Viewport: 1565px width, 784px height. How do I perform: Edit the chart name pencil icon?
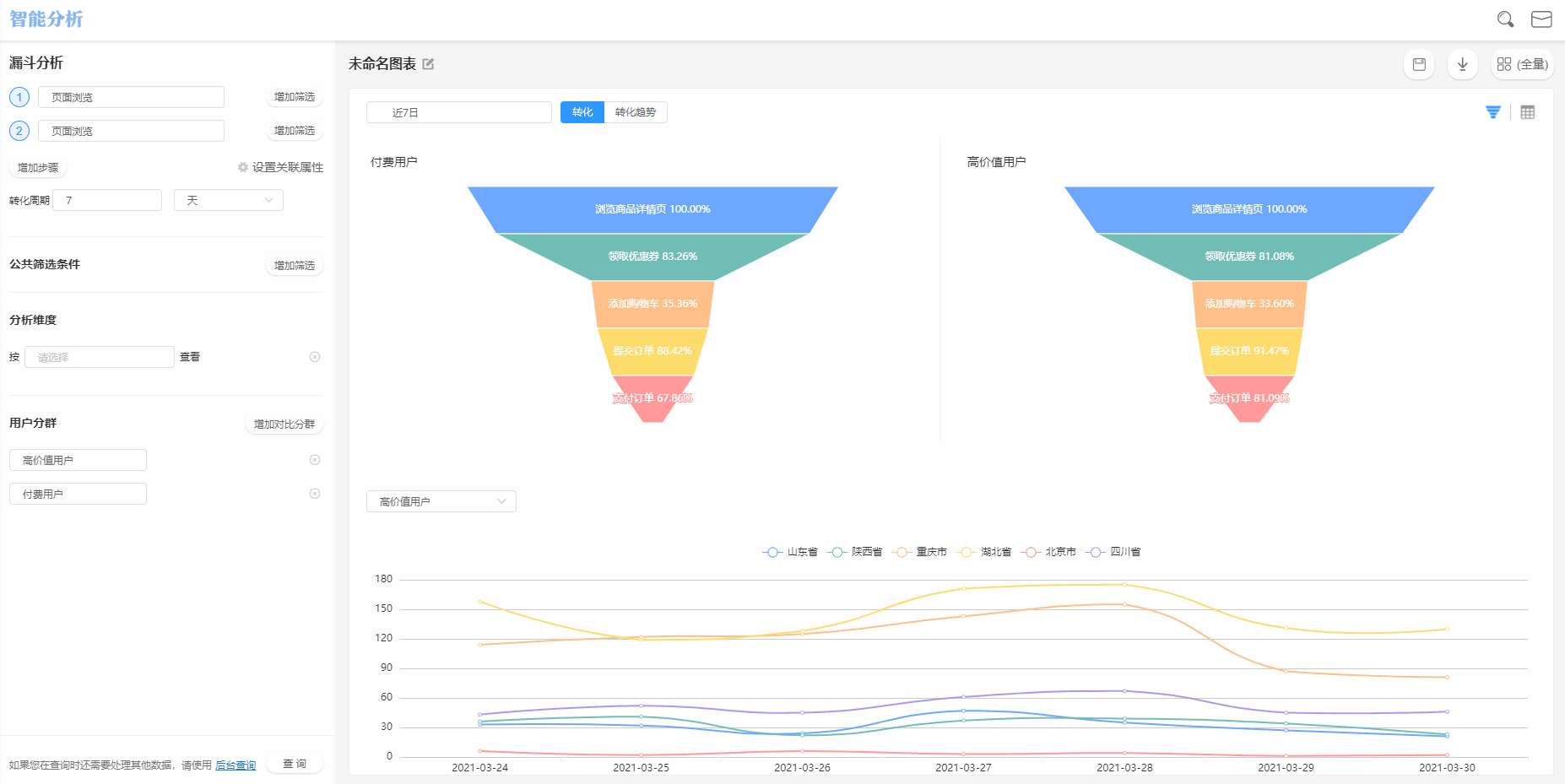(428, 64)
